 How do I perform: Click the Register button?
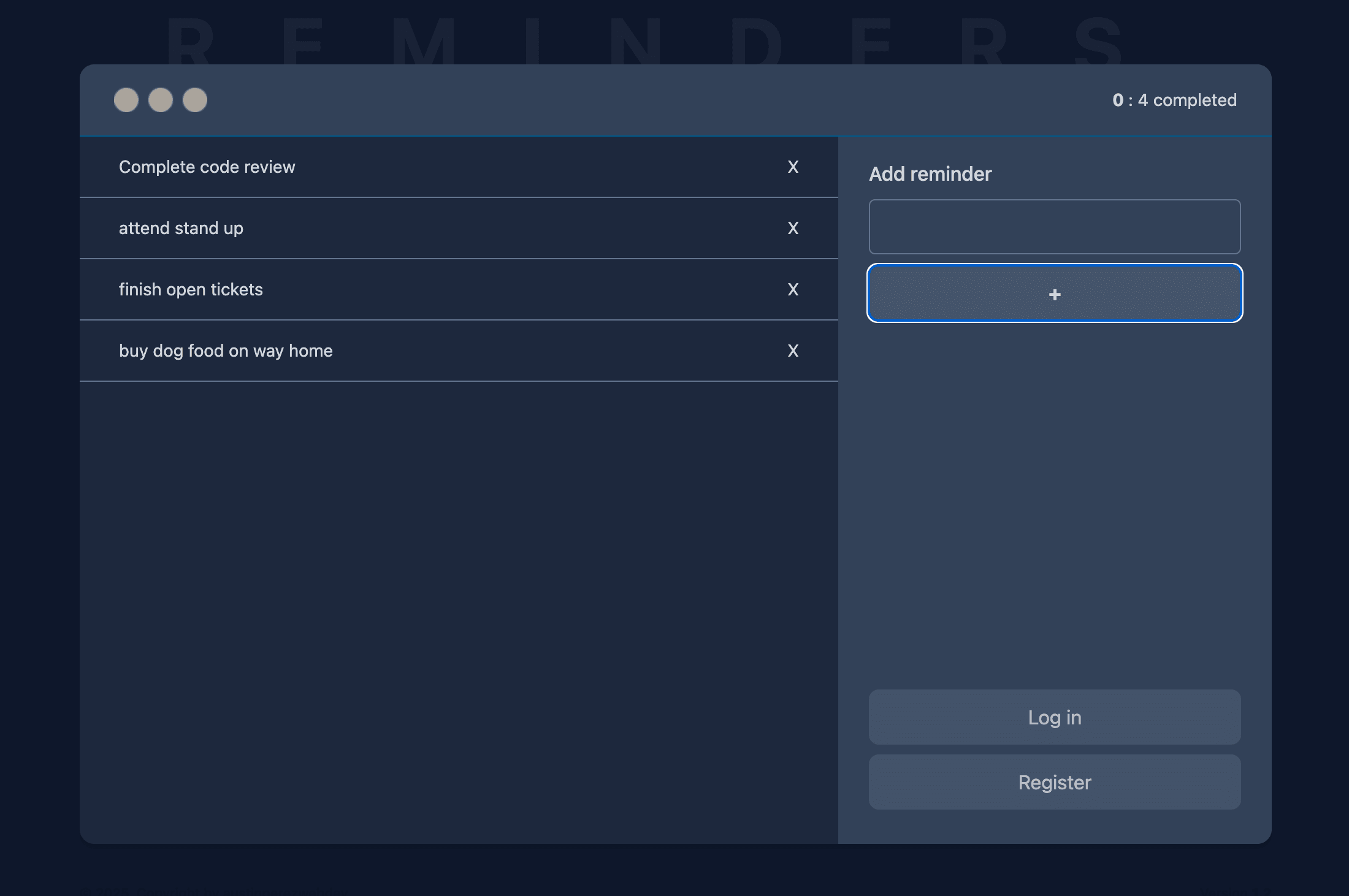tap(1054, 782)
